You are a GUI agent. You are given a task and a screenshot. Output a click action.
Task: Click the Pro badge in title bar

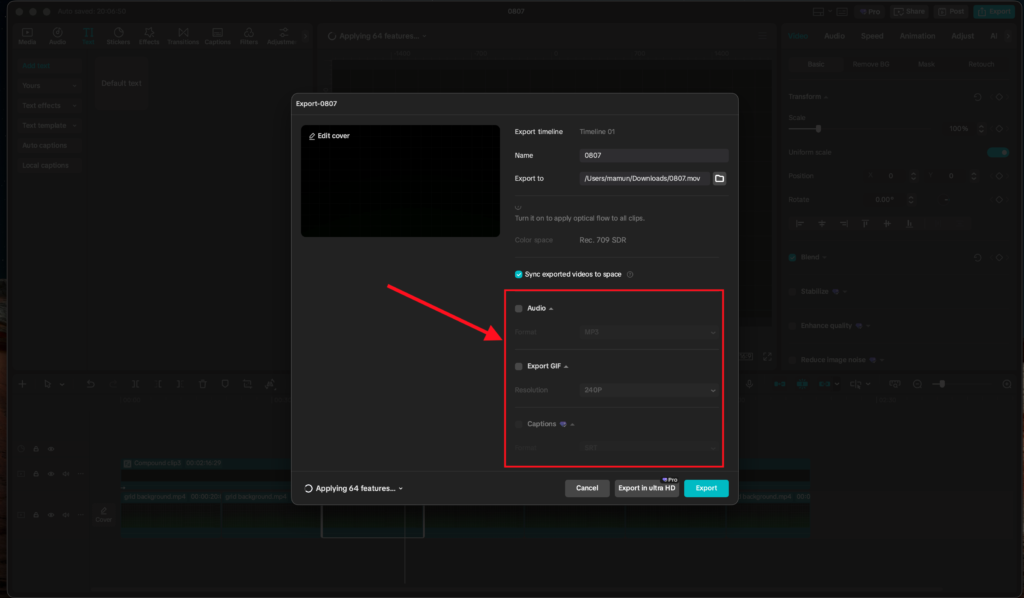point(870,12)
